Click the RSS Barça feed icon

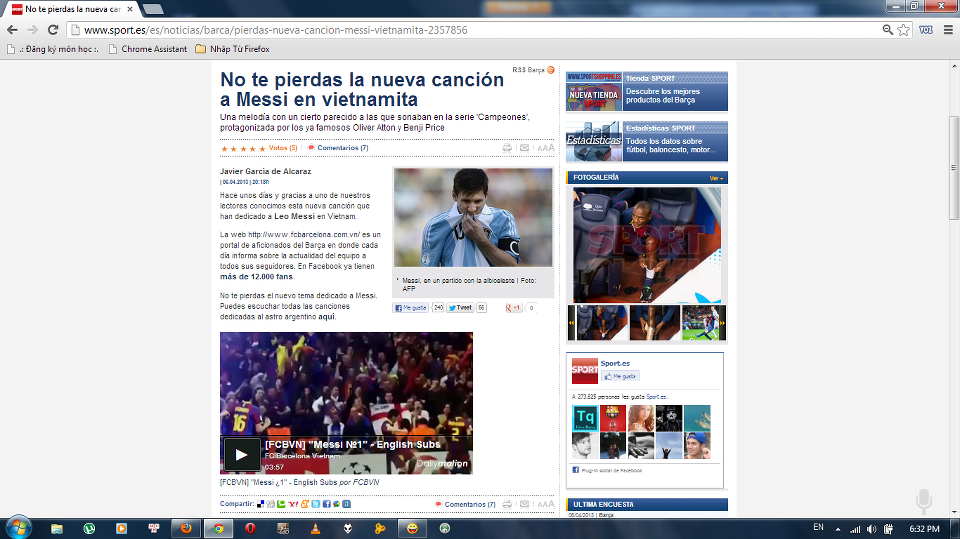pyautogui.click(x=550, y=70)
